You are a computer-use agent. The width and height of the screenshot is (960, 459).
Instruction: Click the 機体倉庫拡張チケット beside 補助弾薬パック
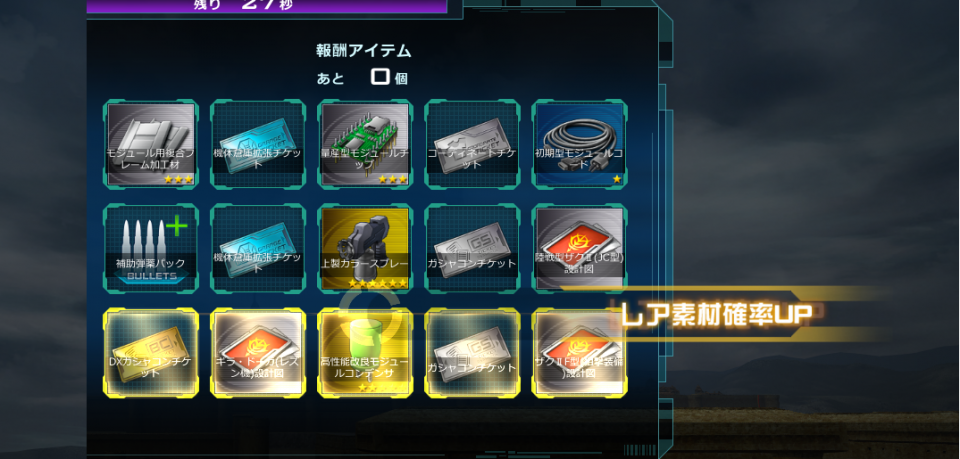click(x=258, y=248)
